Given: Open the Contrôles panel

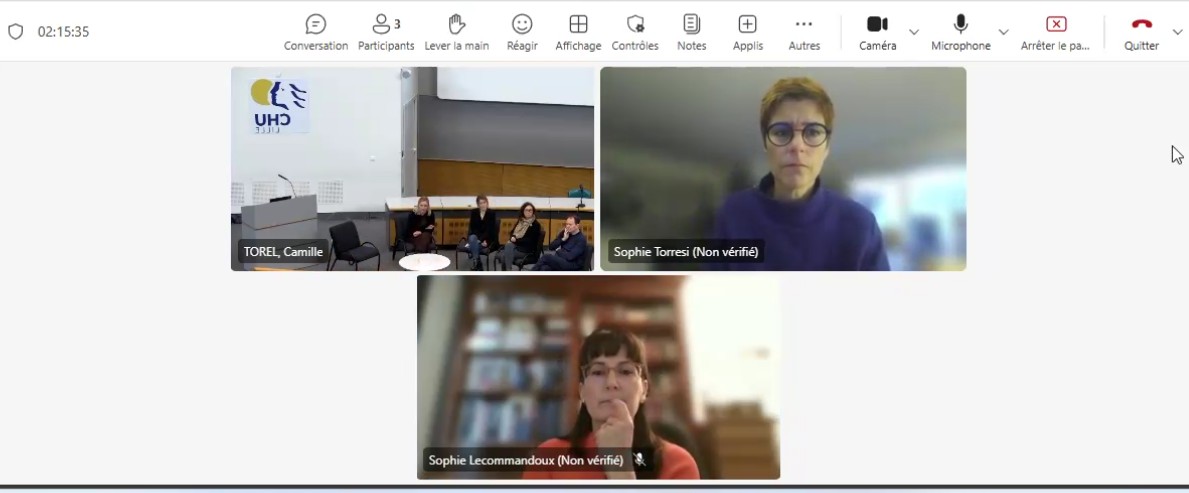Looking at the screenshot, I should pyautogui.click(x=635, y=32).
